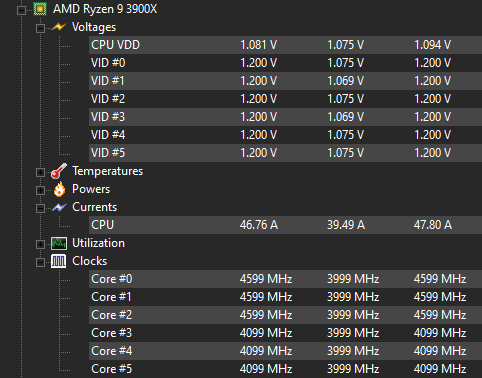Collapse the Clocks section
The height and width of the screenshot is (378, 482).
pyautogui.click(x=40, y=262)
